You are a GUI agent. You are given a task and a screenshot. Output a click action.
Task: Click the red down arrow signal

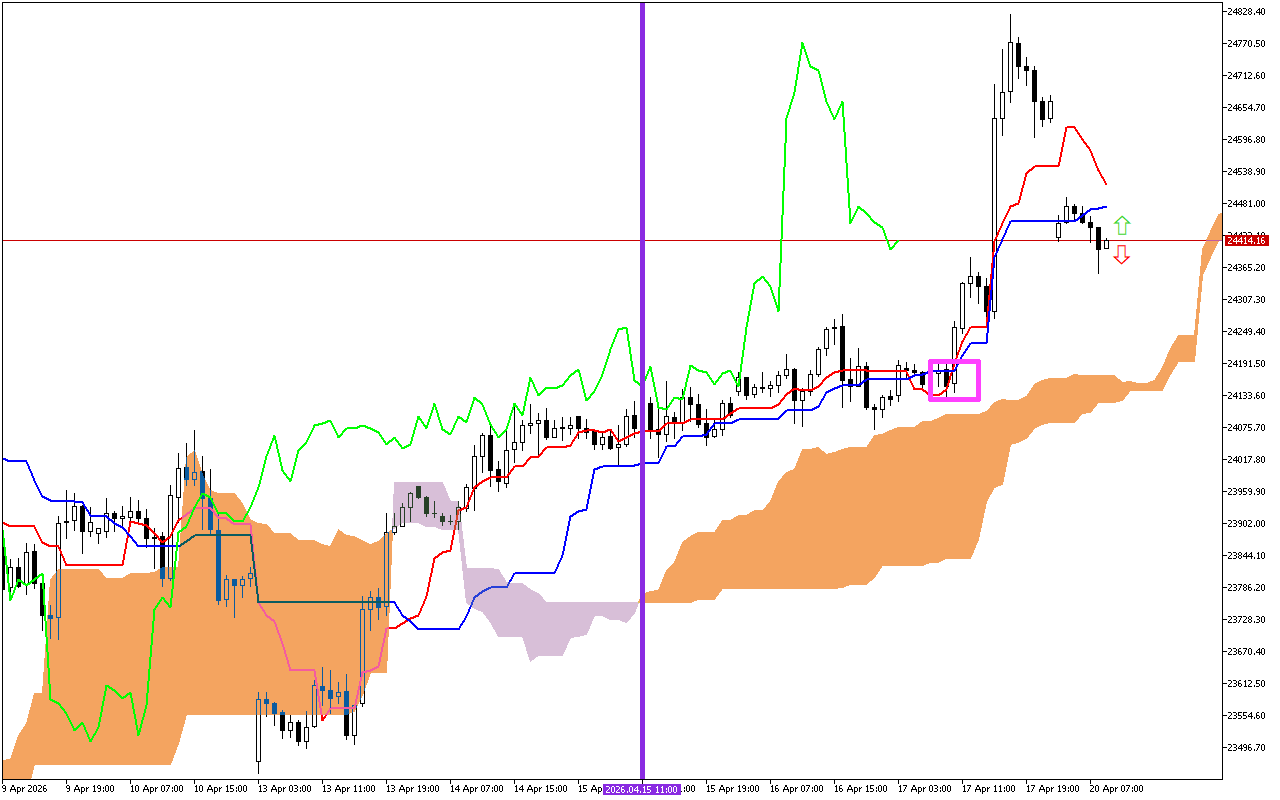(x=1122, y=255)
